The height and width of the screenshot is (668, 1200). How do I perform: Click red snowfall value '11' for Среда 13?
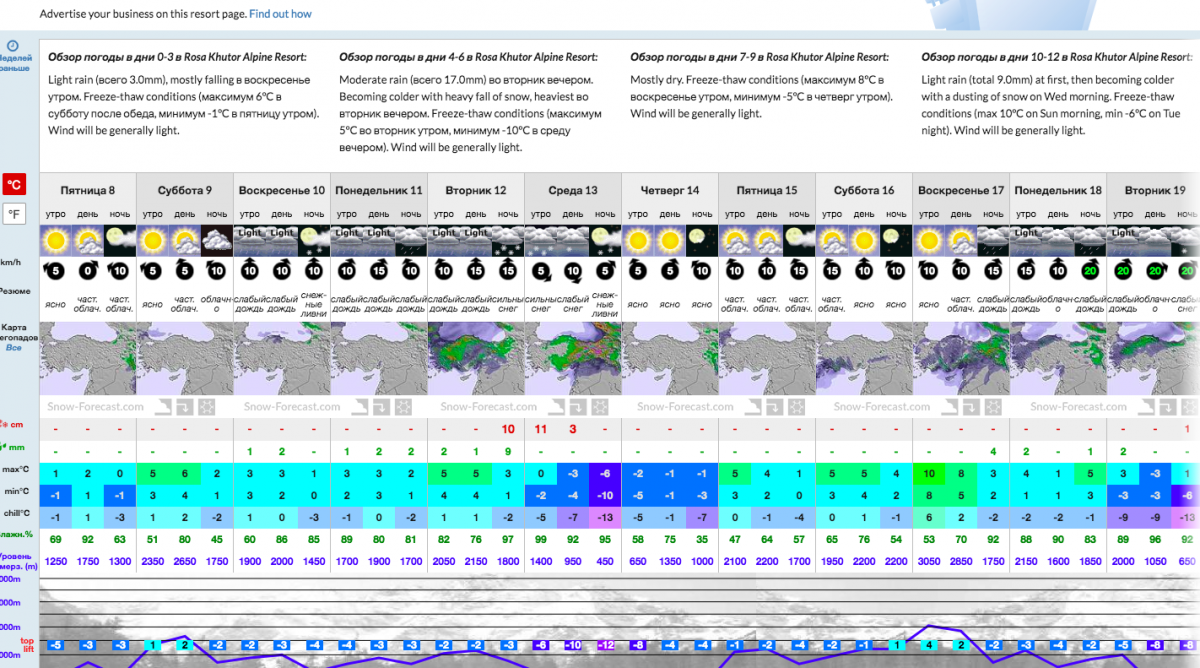[x=540, y=429]
